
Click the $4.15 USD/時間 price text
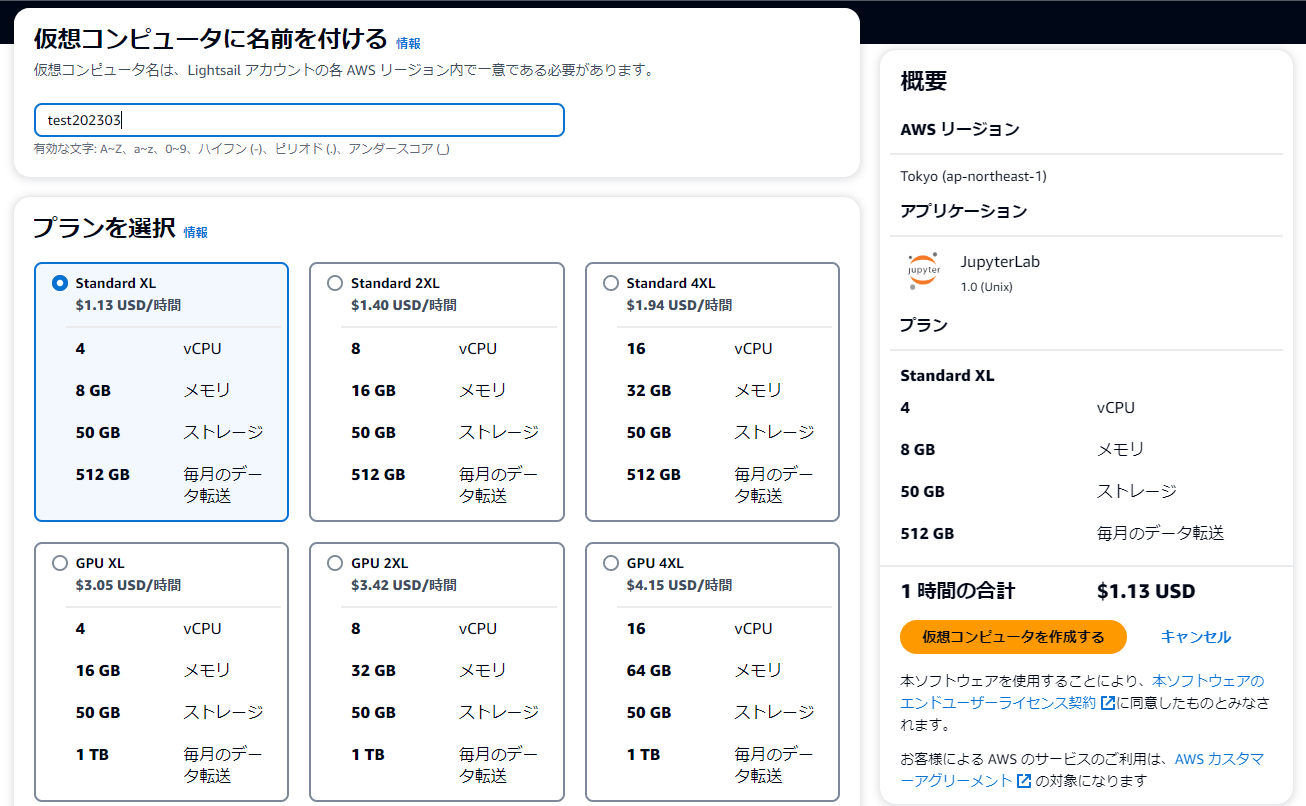[679, 585]
